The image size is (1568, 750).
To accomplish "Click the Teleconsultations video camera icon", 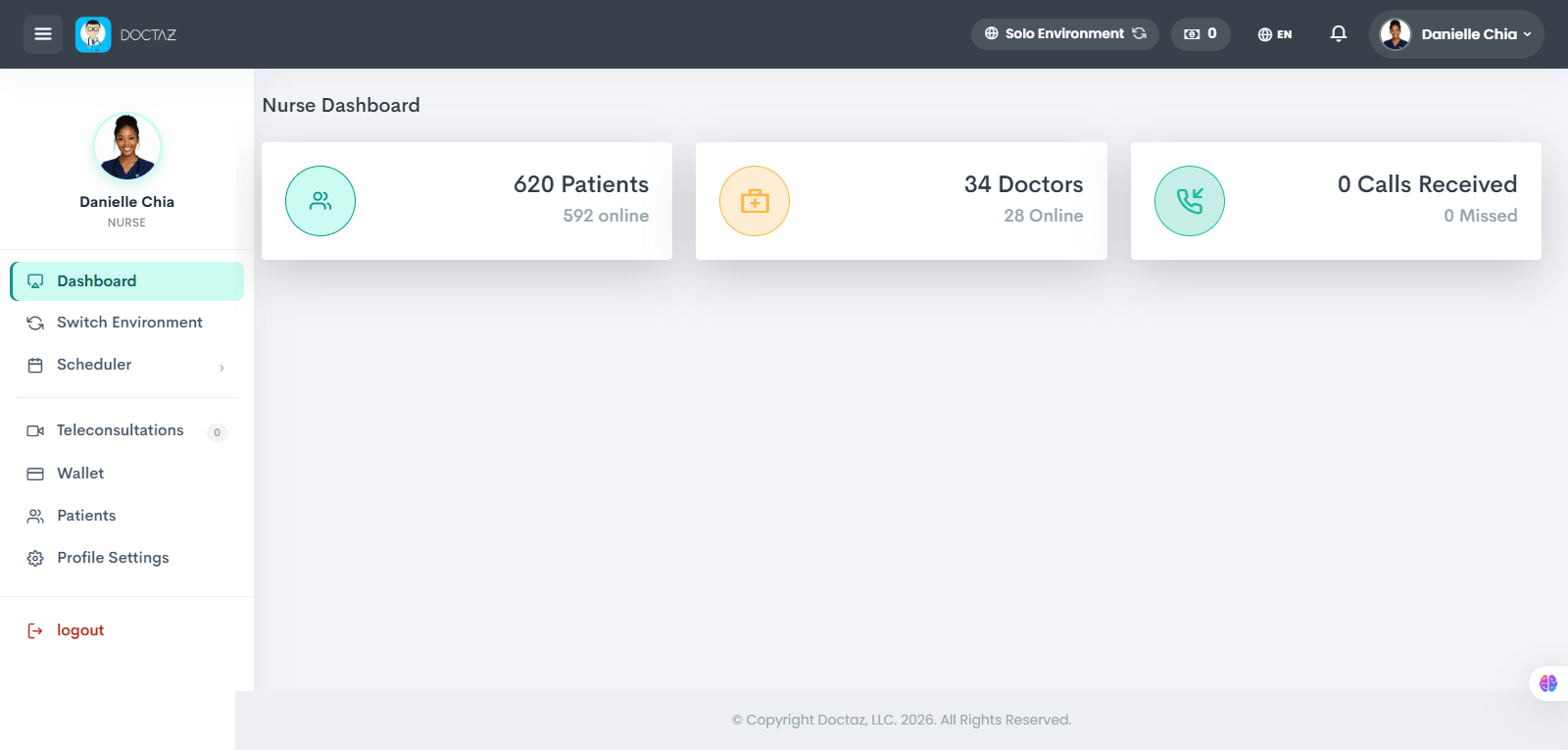I will [x=35, y=430].
